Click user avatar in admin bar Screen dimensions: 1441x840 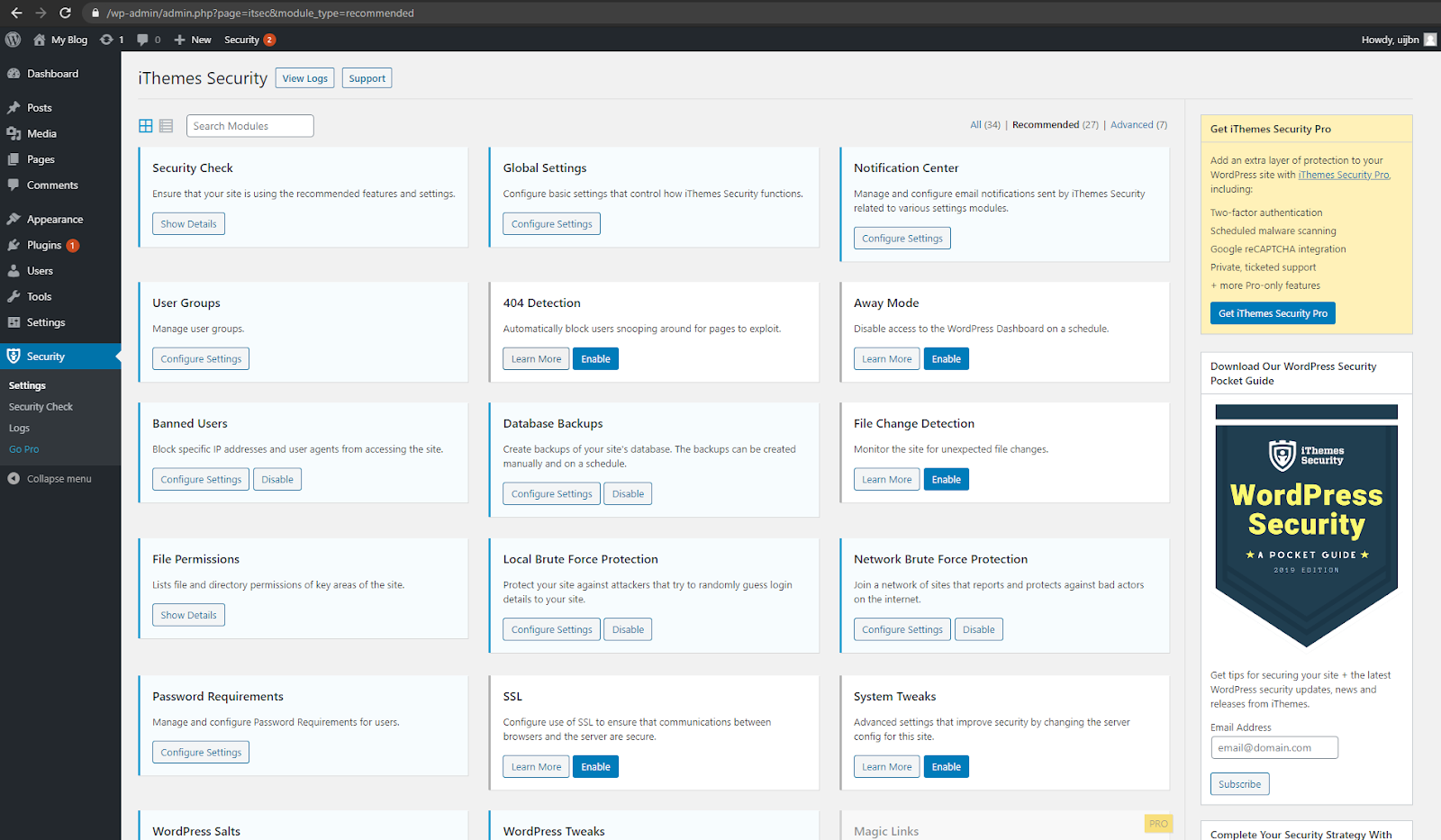(x=1430, y=40)
